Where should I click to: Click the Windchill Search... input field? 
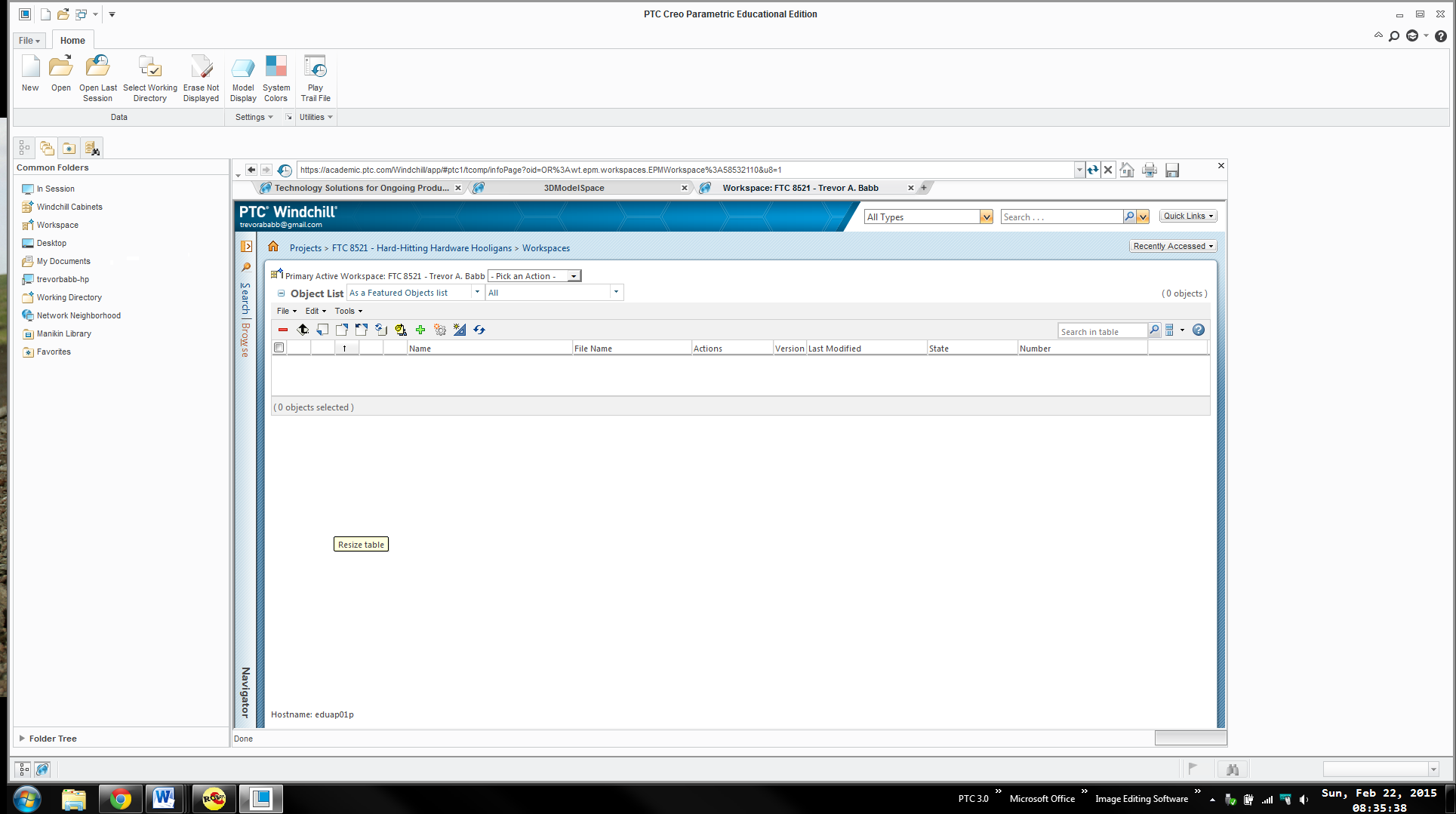click(x=1062, y=217)
